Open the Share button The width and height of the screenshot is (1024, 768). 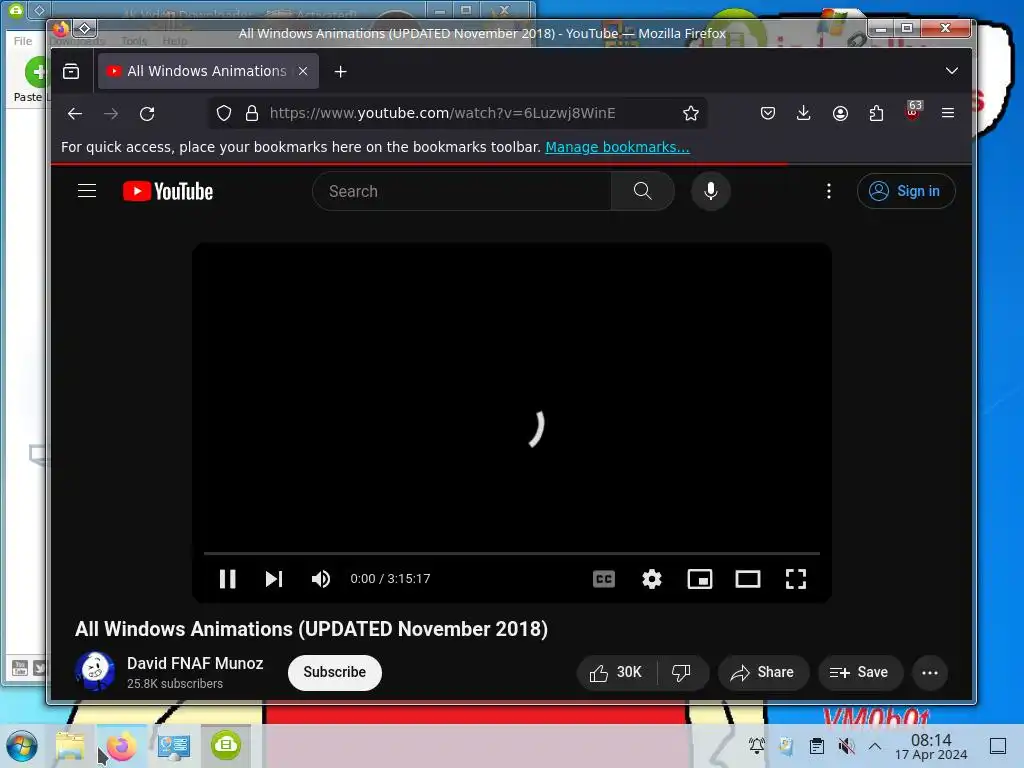763,673
